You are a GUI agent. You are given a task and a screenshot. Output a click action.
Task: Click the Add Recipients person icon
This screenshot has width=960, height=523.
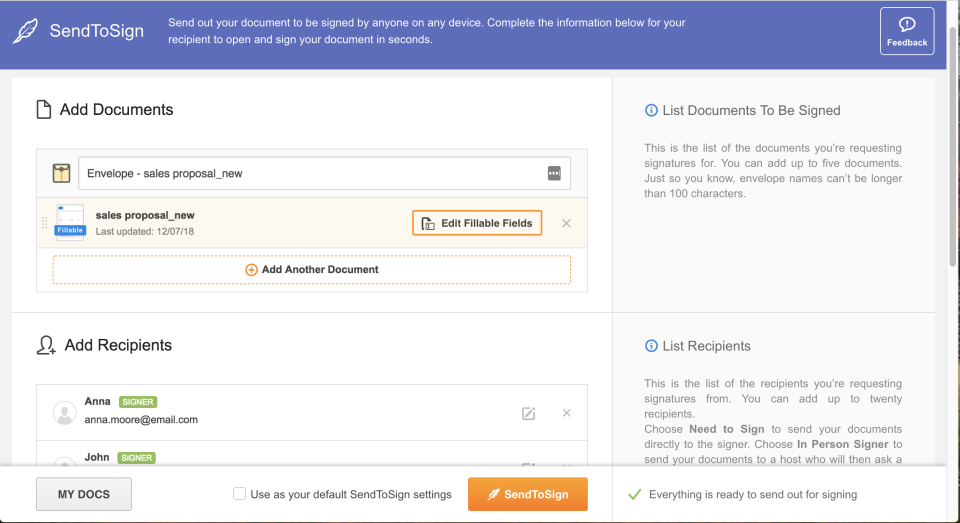[x=46, y=345]
